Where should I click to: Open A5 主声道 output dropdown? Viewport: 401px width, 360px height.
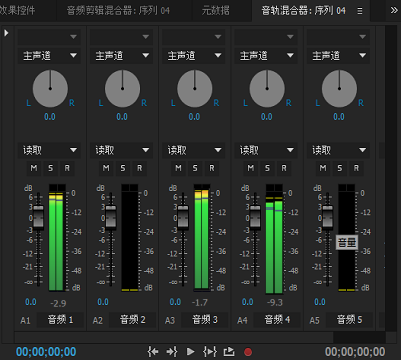coord(338,56)
